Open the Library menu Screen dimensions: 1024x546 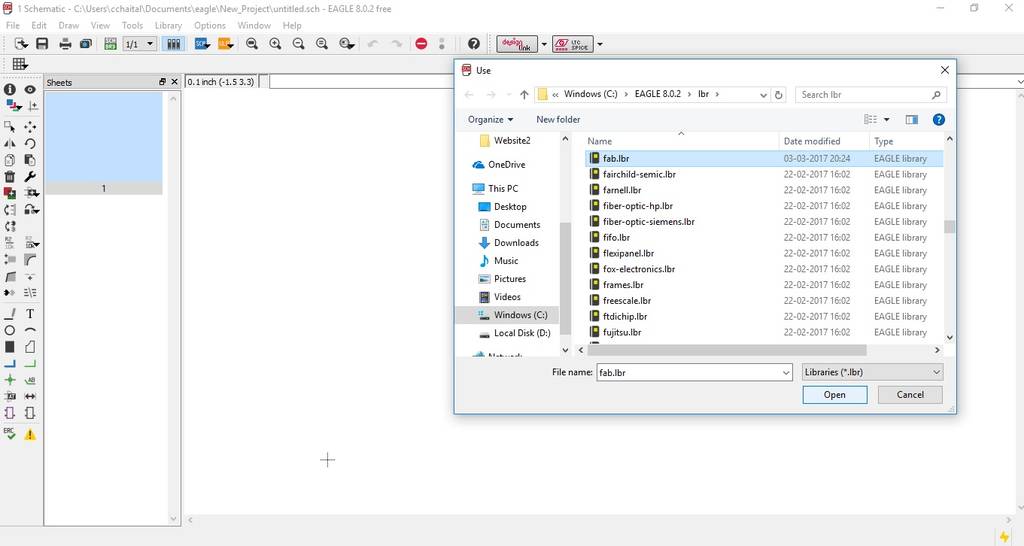[x=168, y=25]
